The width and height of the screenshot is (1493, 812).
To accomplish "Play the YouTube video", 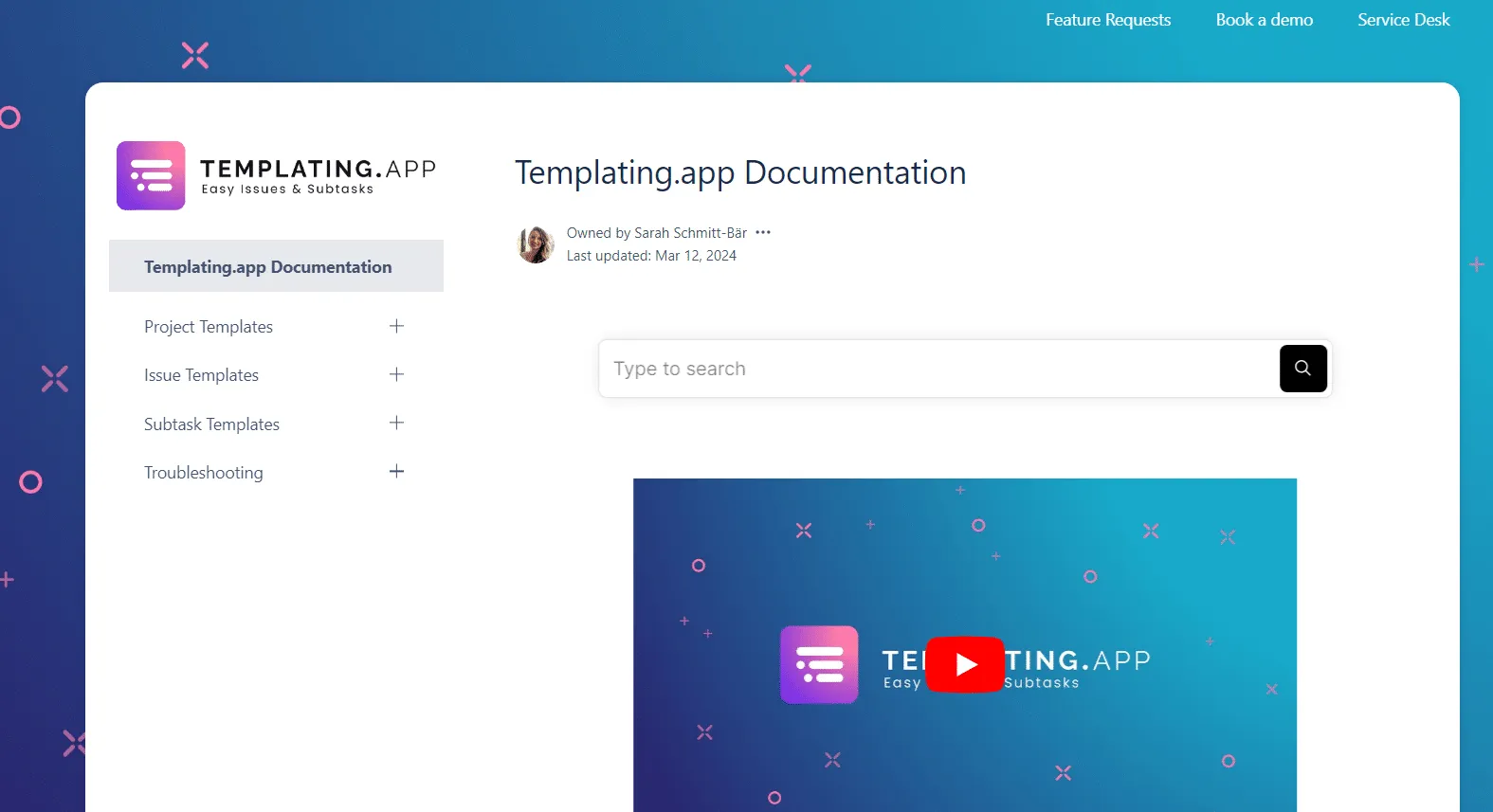I will pos(965,664).
